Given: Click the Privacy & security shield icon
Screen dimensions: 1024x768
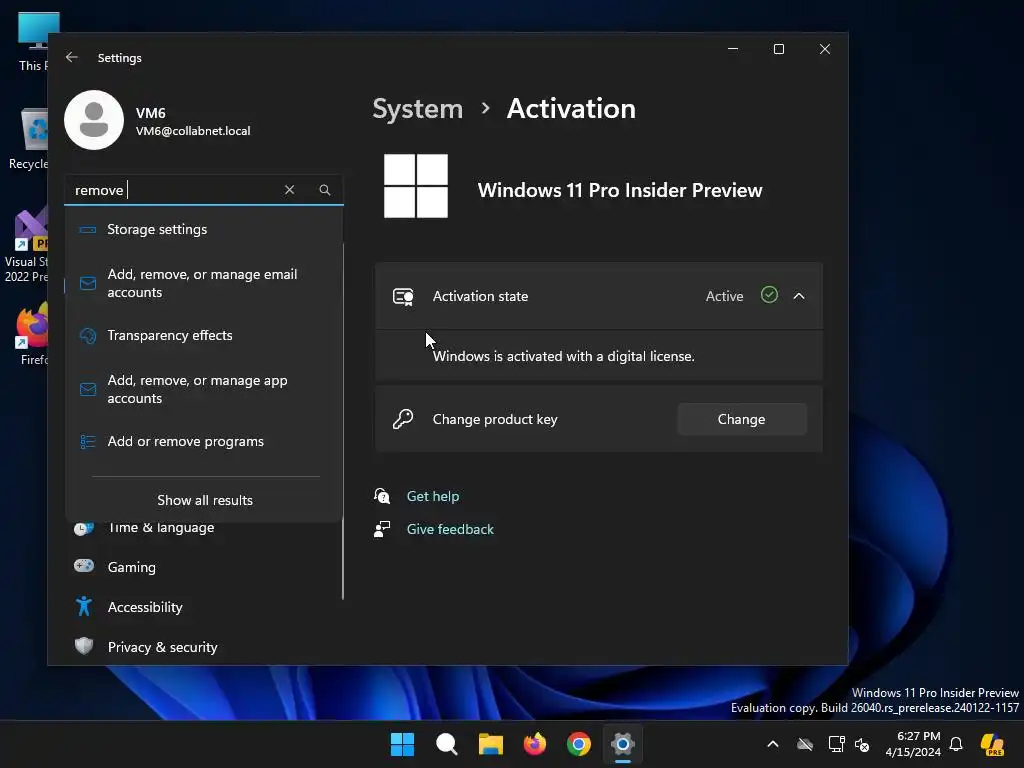Looking at the screenshot, I should [84, 647].
